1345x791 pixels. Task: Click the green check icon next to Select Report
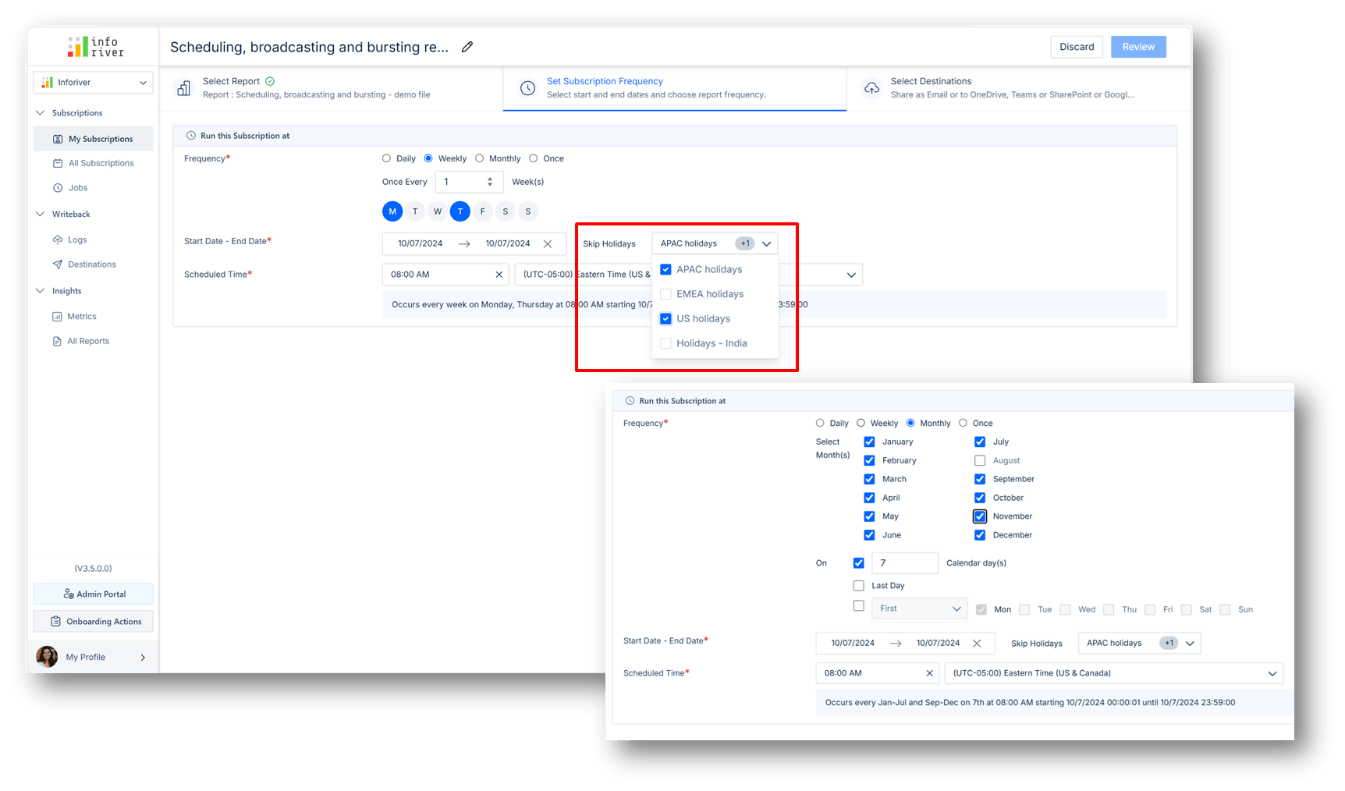tap(270, 81)
